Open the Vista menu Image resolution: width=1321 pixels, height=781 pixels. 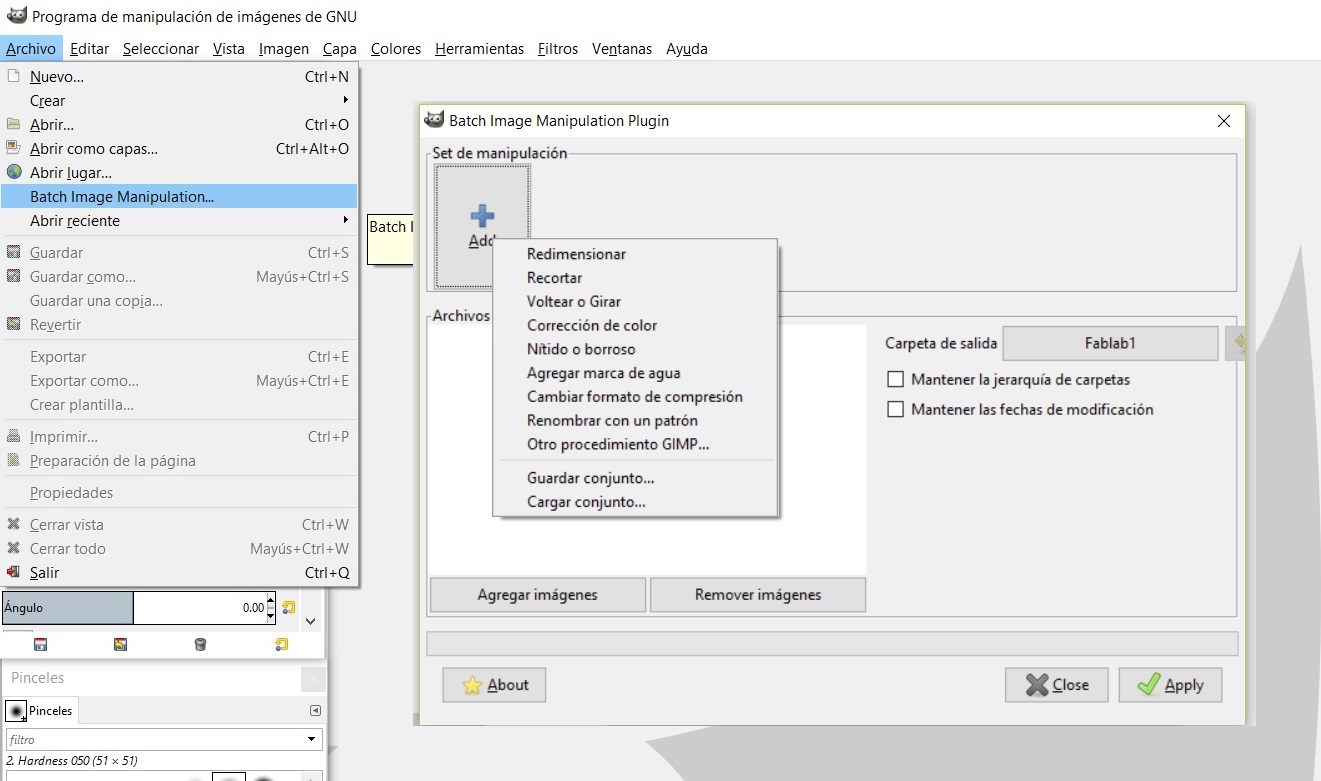point(229,48)
